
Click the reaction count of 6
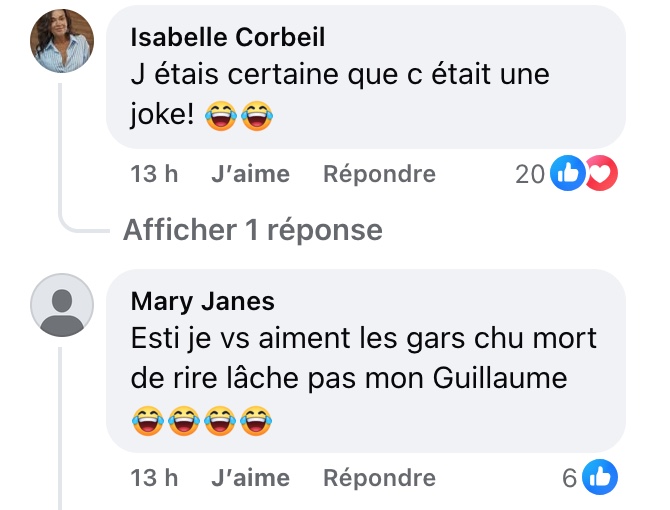point(569,478)
